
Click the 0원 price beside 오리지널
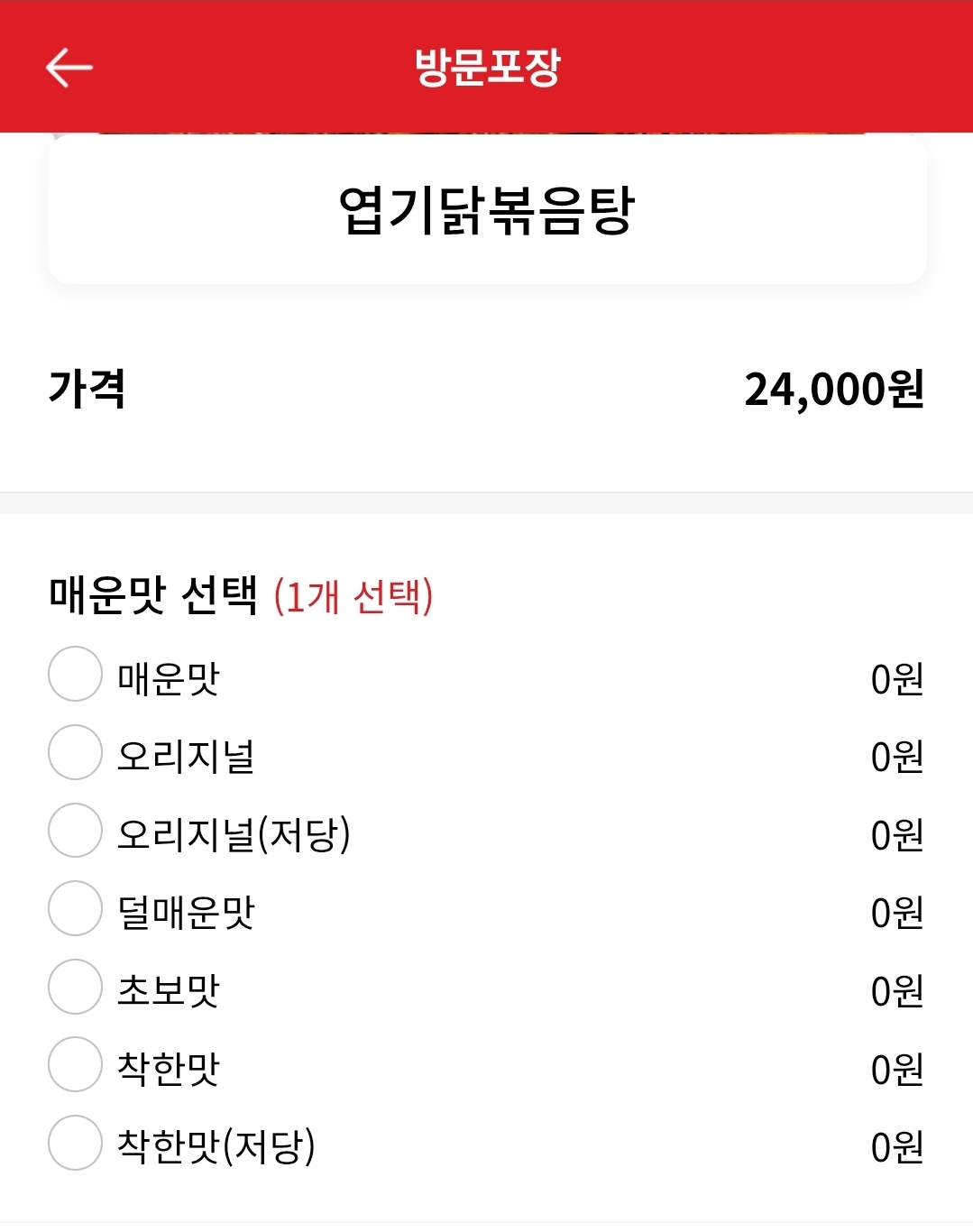pyautogui.click(x=896, y=757)
